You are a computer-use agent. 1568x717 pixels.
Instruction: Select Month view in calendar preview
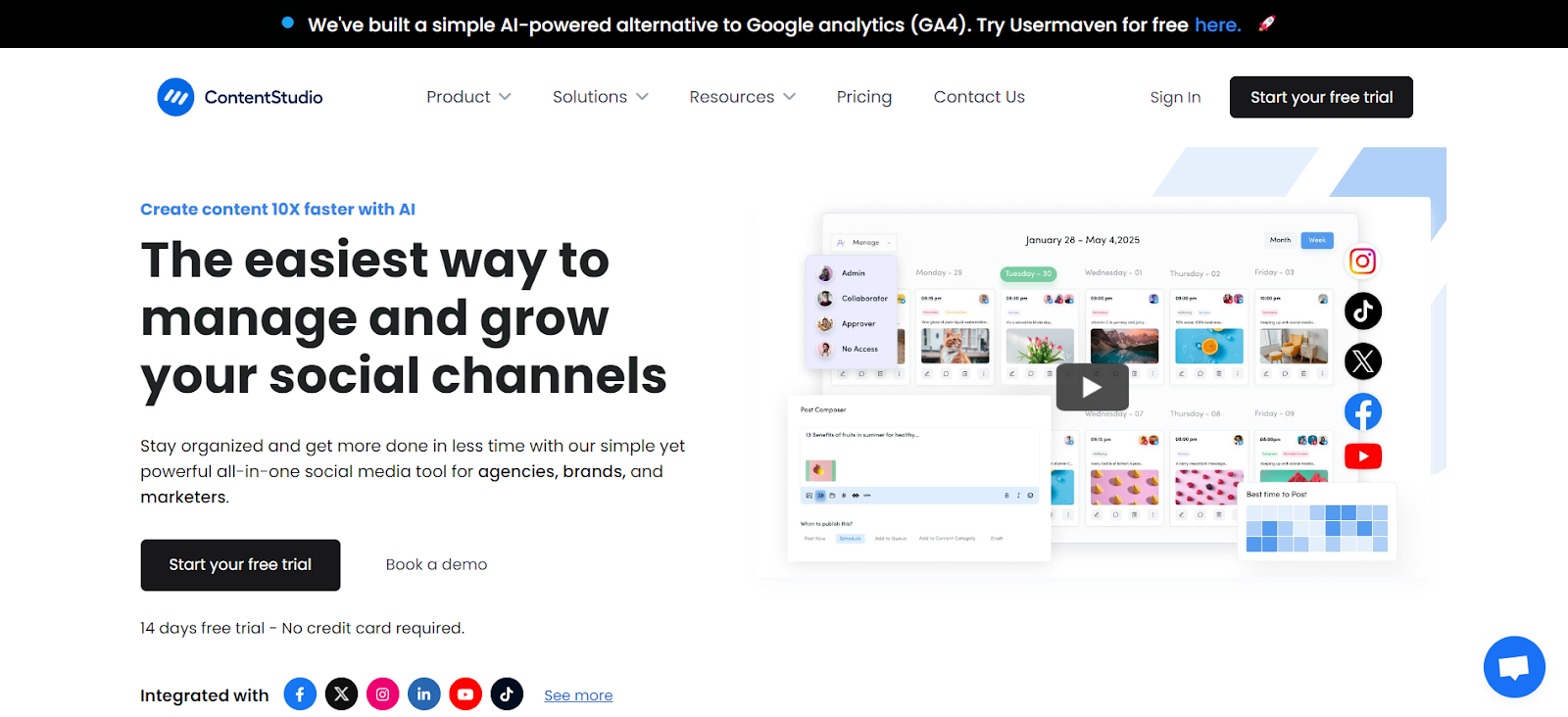(1281, 240)
